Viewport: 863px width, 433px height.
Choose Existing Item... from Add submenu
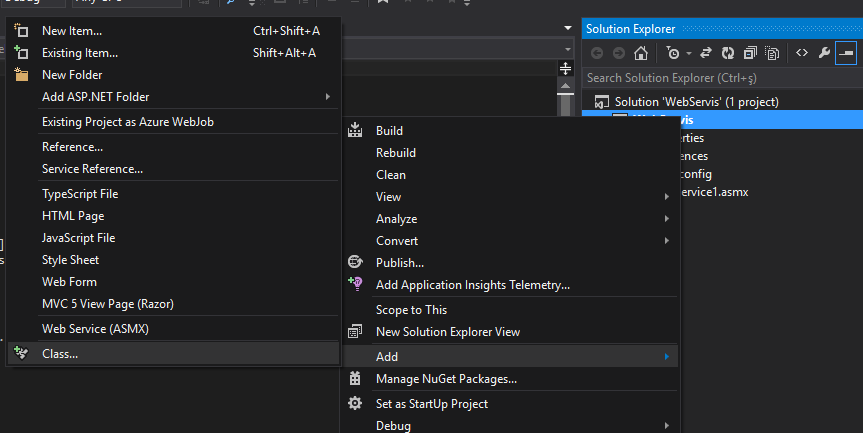(173, 53)
